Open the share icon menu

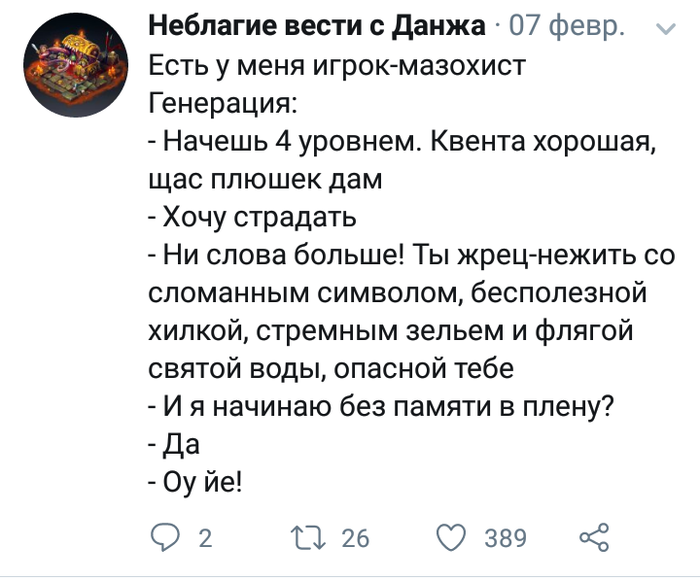pos(594,538)
